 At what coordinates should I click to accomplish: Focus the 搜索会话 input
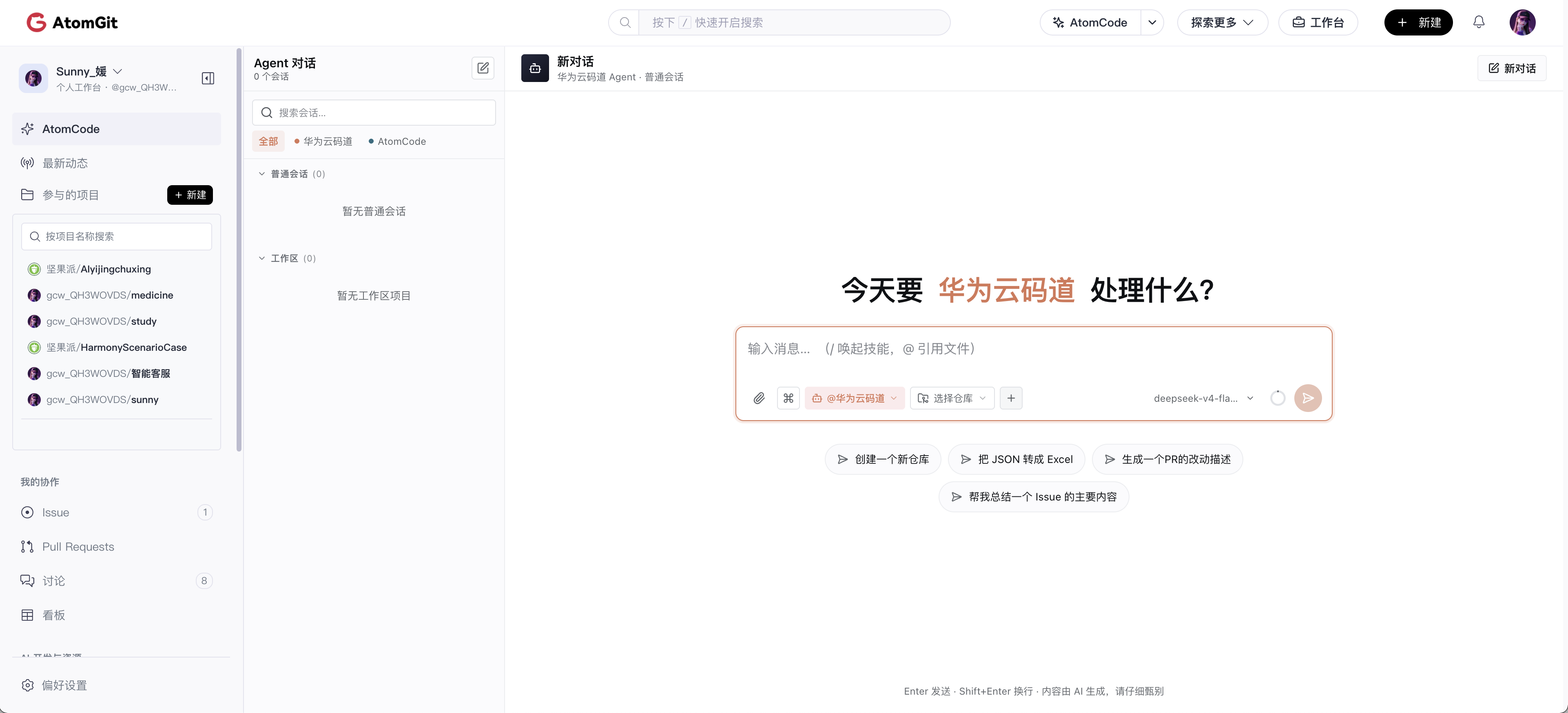tap(374, 113)
